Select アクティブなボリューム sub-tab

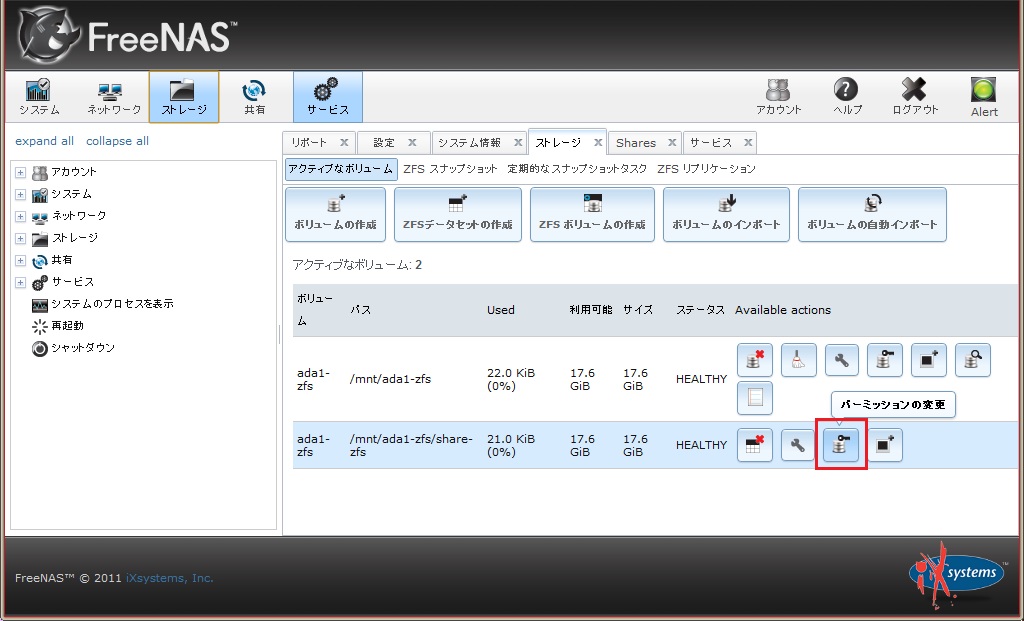341,169
